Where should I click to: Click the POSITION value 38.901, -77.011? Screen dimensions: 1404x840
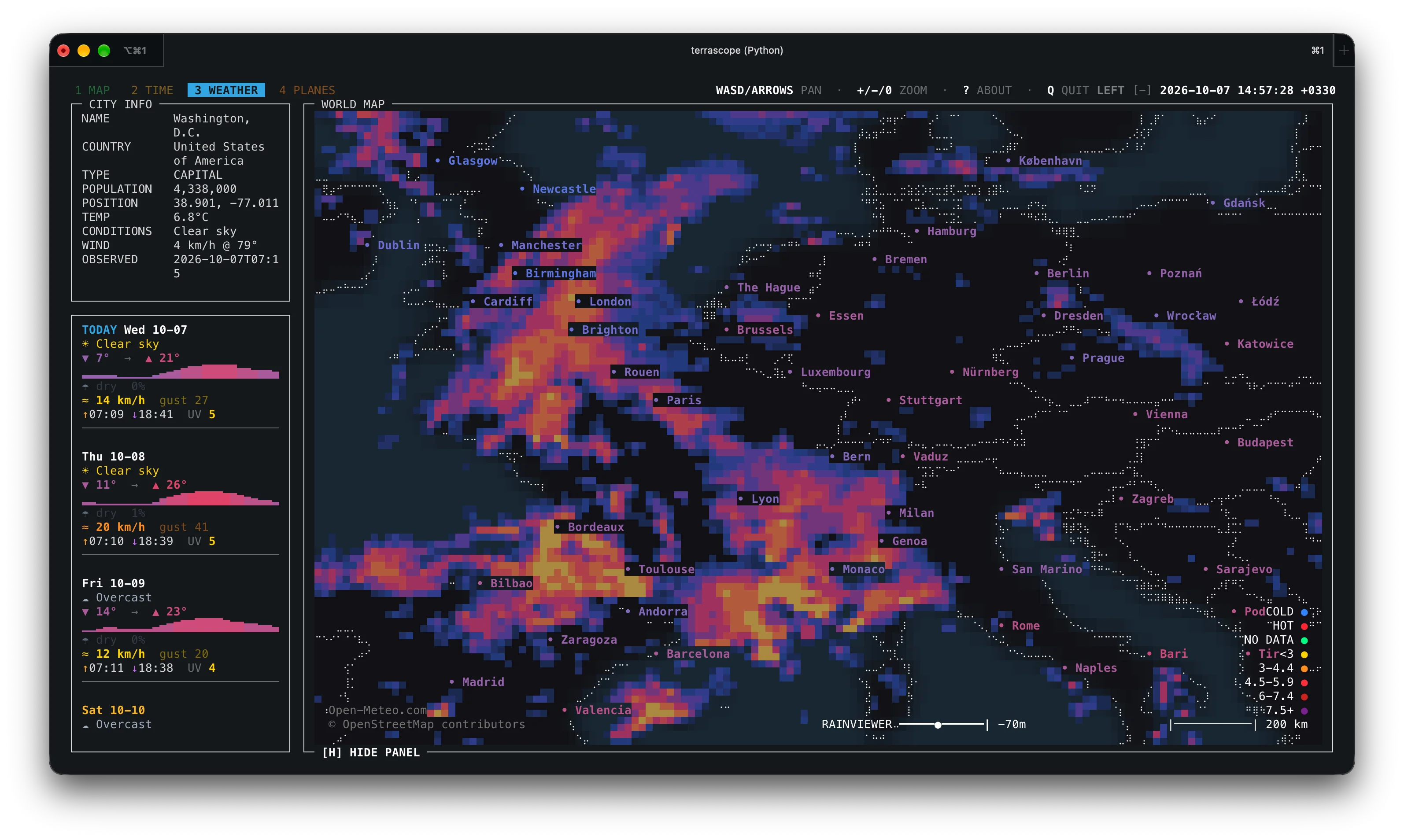click(226, 203)
